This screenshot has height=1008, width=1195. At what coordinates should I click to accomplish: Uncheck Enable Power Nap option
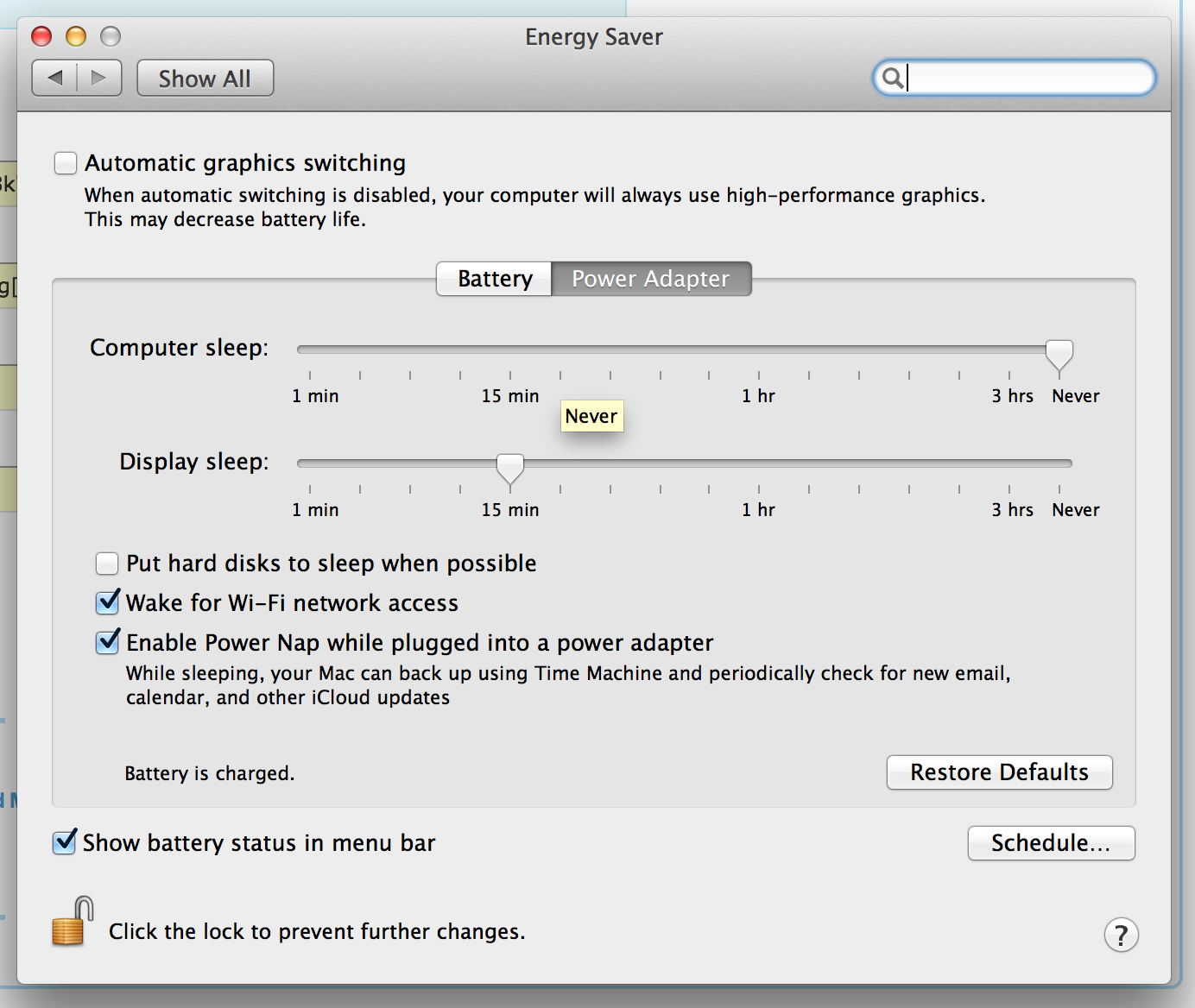(107, 642)
